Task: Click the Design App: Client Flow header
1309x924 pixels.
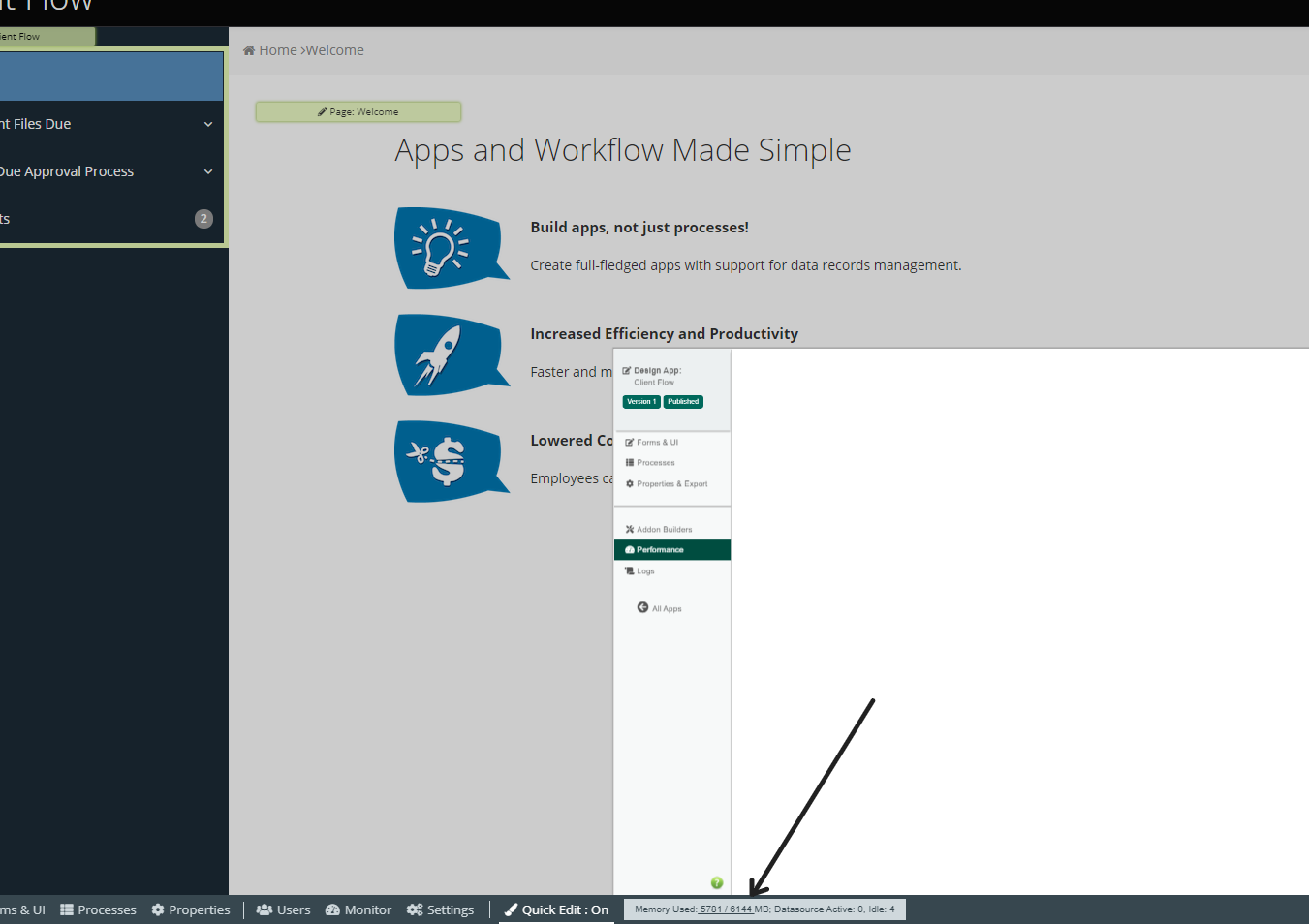Action: (653, 376)
